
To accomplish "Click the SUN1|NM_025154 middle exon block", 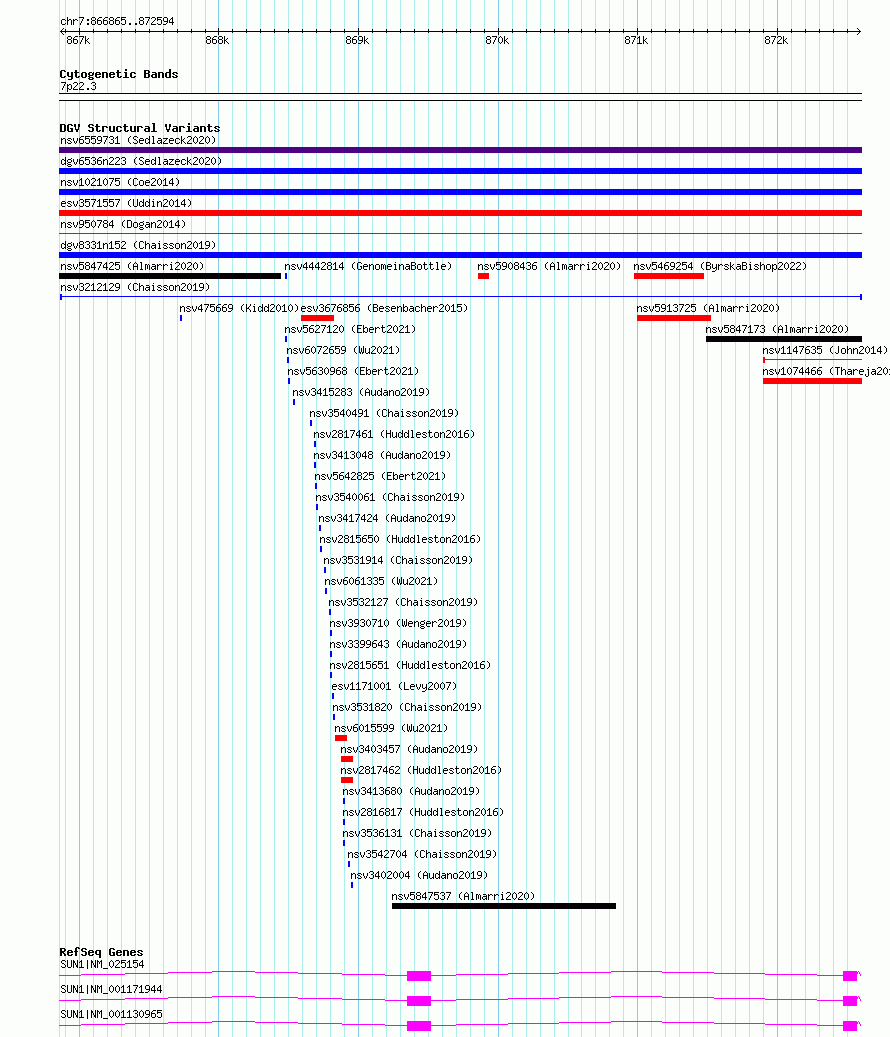I will click(x=419, y=976).
